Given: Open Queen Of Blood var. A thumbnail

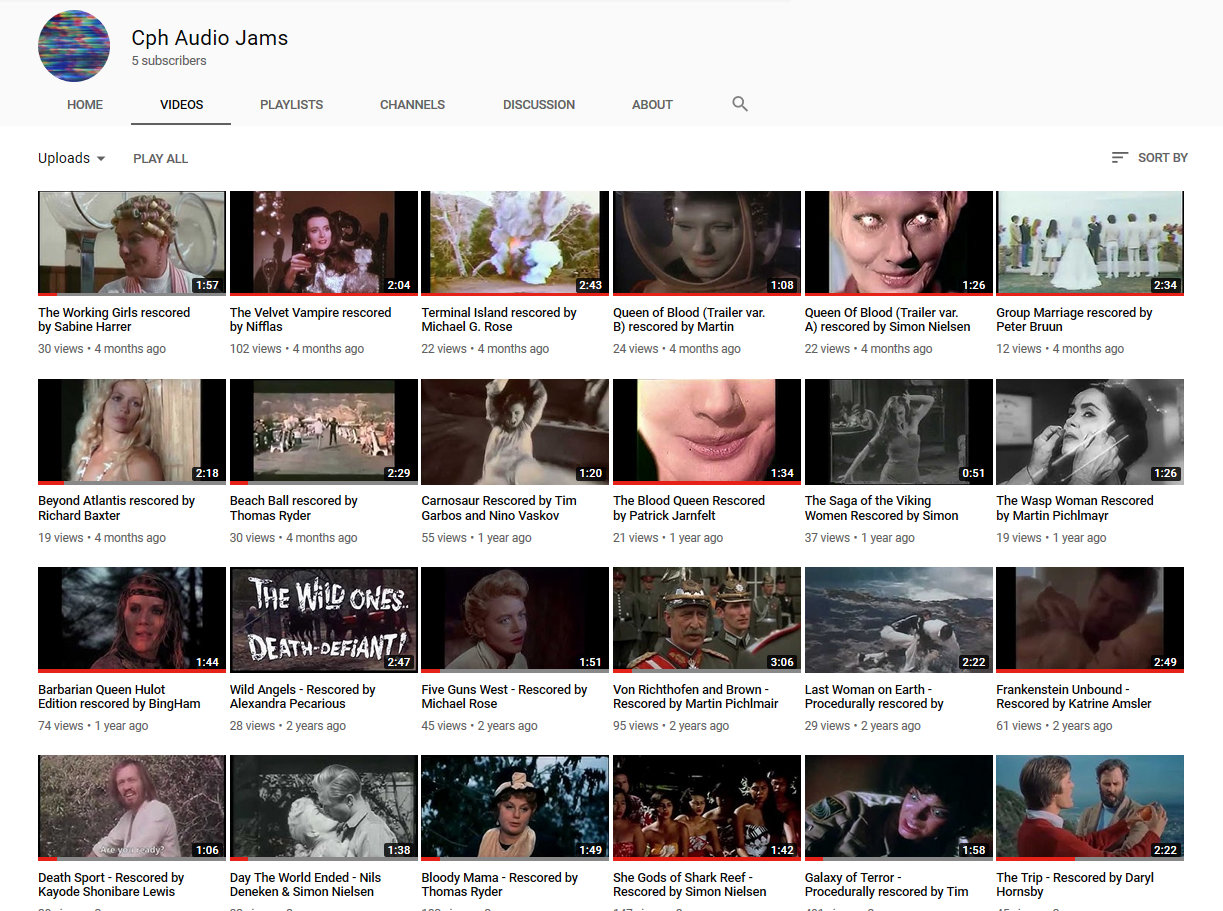Looking at the screenshot, I should 899,243.
